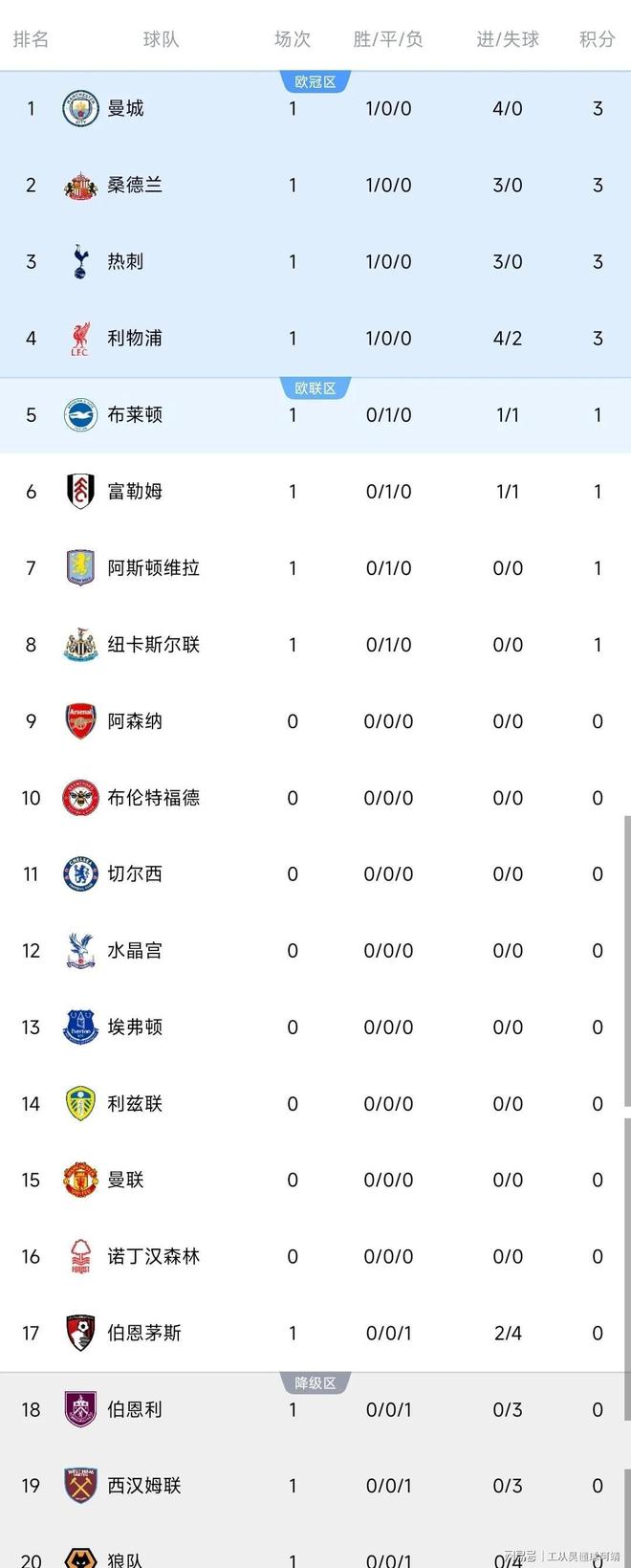631x1568 pixels.
Task: Click the Arsenal (阿森纳) cannon crest
Action: click(79, 720)
